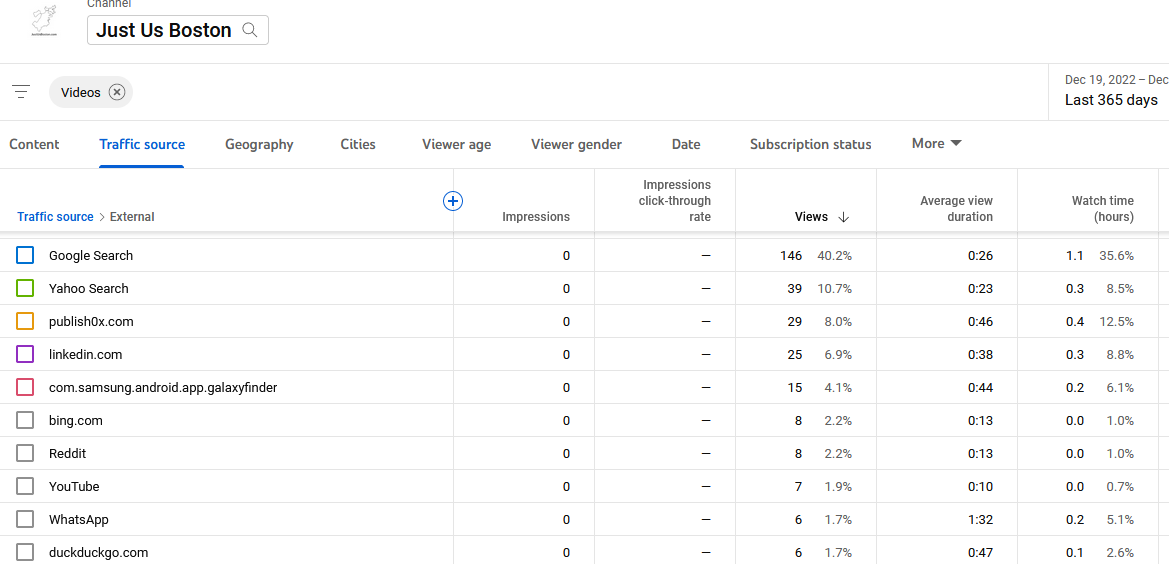
Task: Sort by Average view duration header
Action: (x=957, y=209)
